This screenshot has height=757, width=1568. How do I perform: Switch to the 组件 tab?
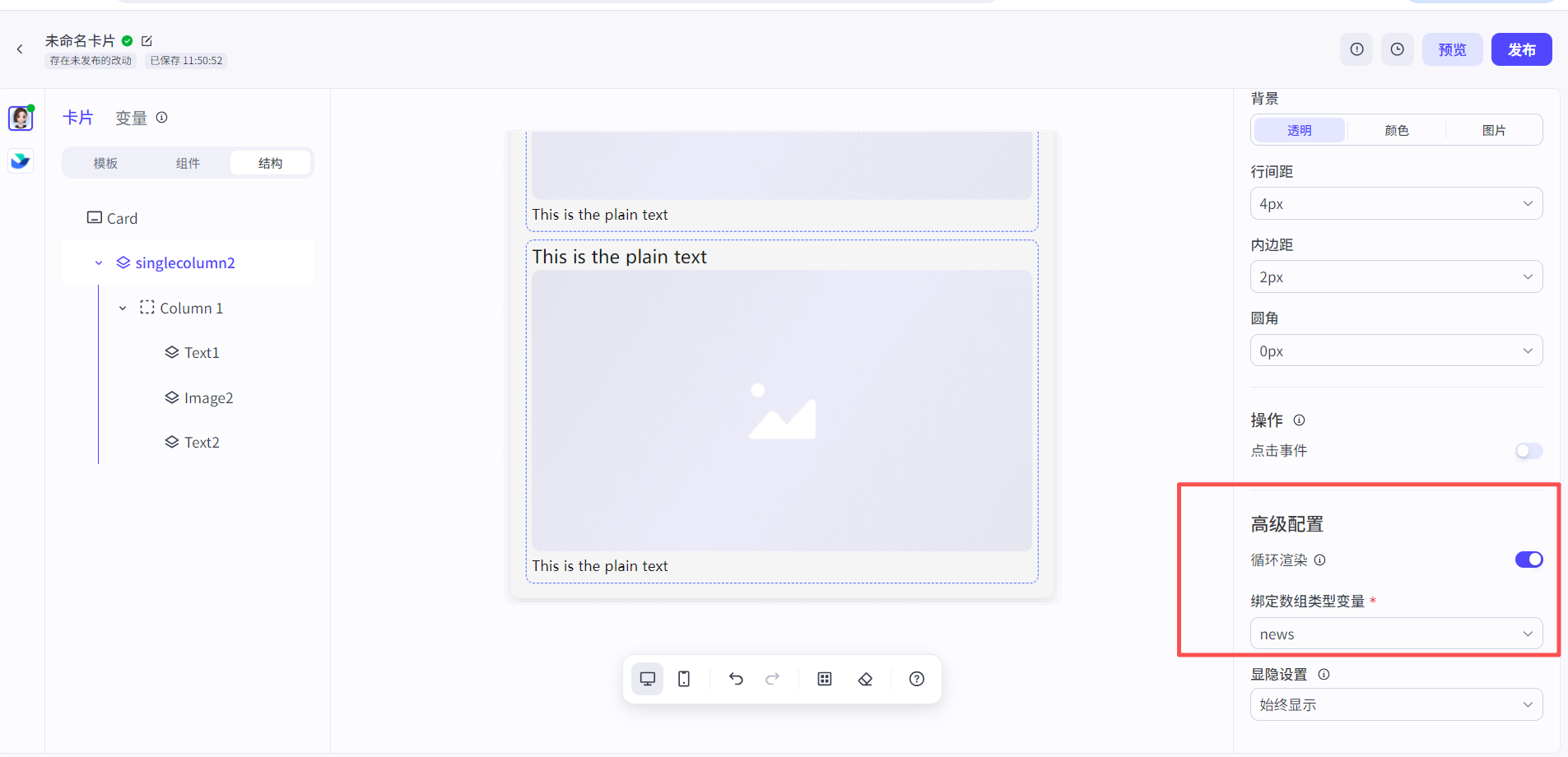point(188,163)
